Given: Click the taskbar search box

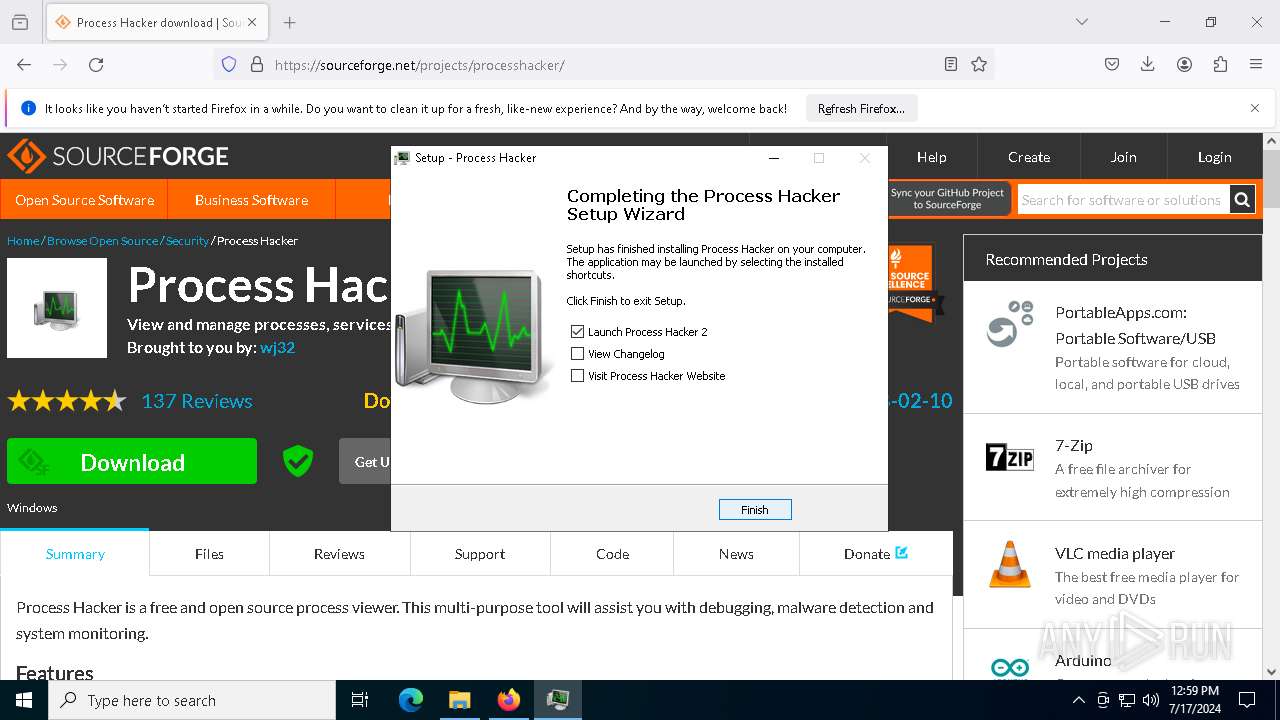Looking at the screenshot, I should tap(192, 700).
